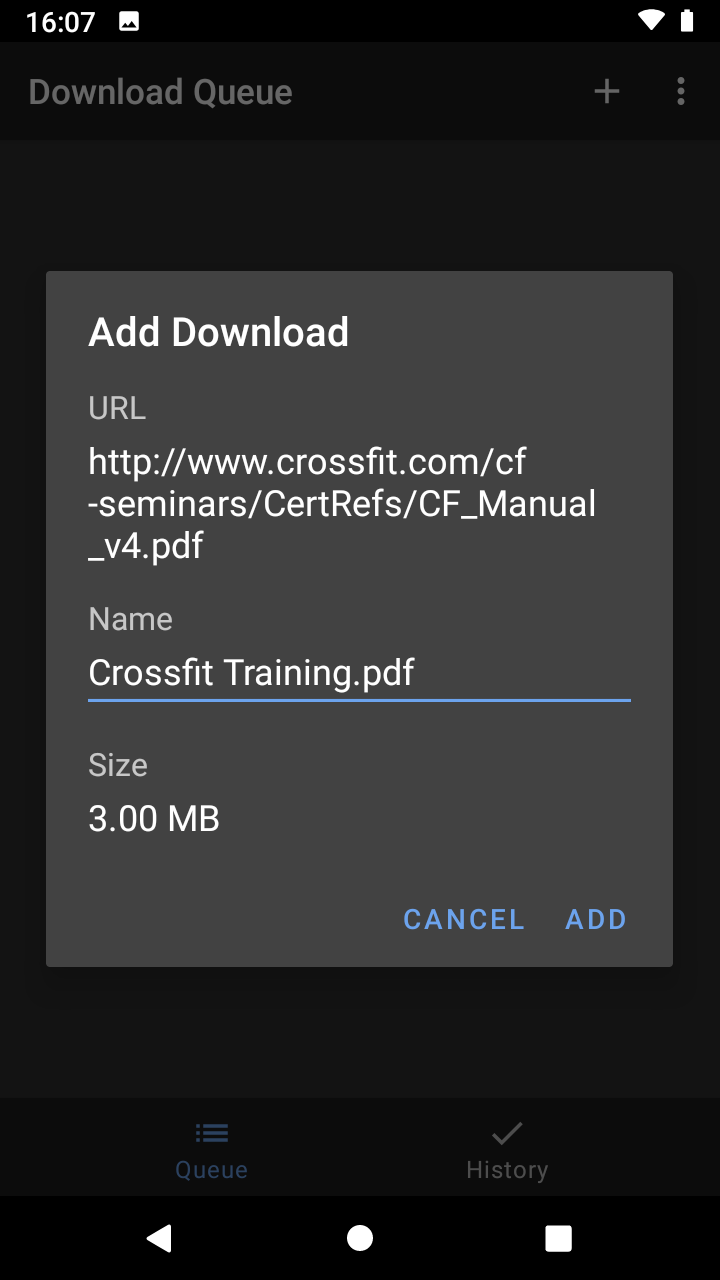The width and height of the screenshot is (720, 1280).
Task: Click the ADD button
Action: tap(596, 919)
